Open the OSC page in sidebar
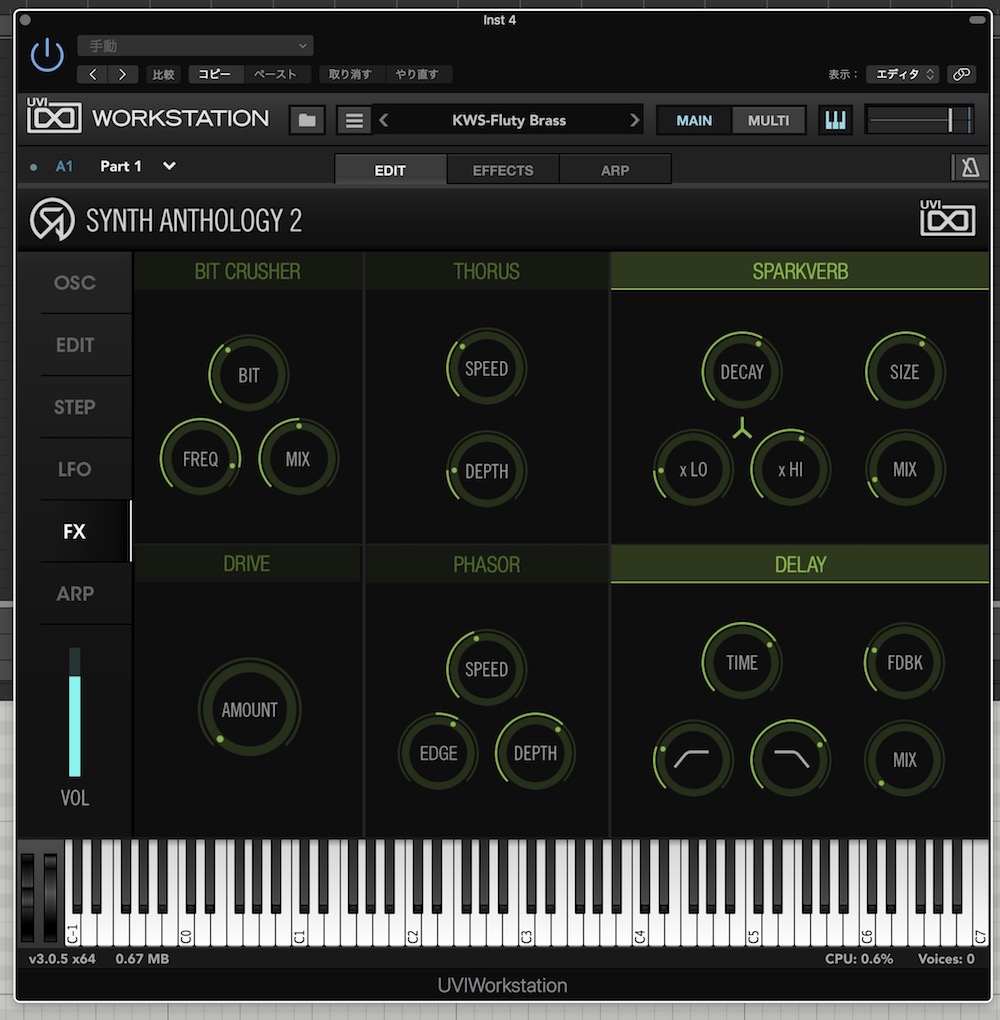The image size is (1000, 1020). click(75, 283)
